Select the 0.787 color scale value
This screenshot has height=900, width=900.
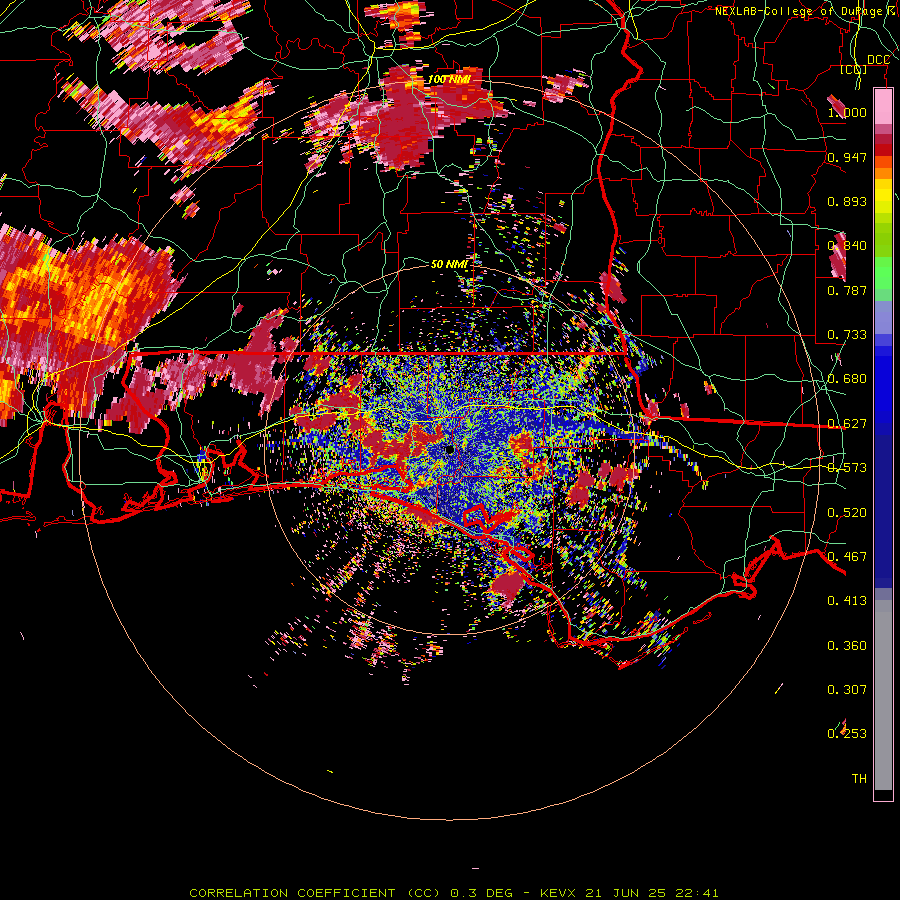pyautogui.click(x=847, y=290)
